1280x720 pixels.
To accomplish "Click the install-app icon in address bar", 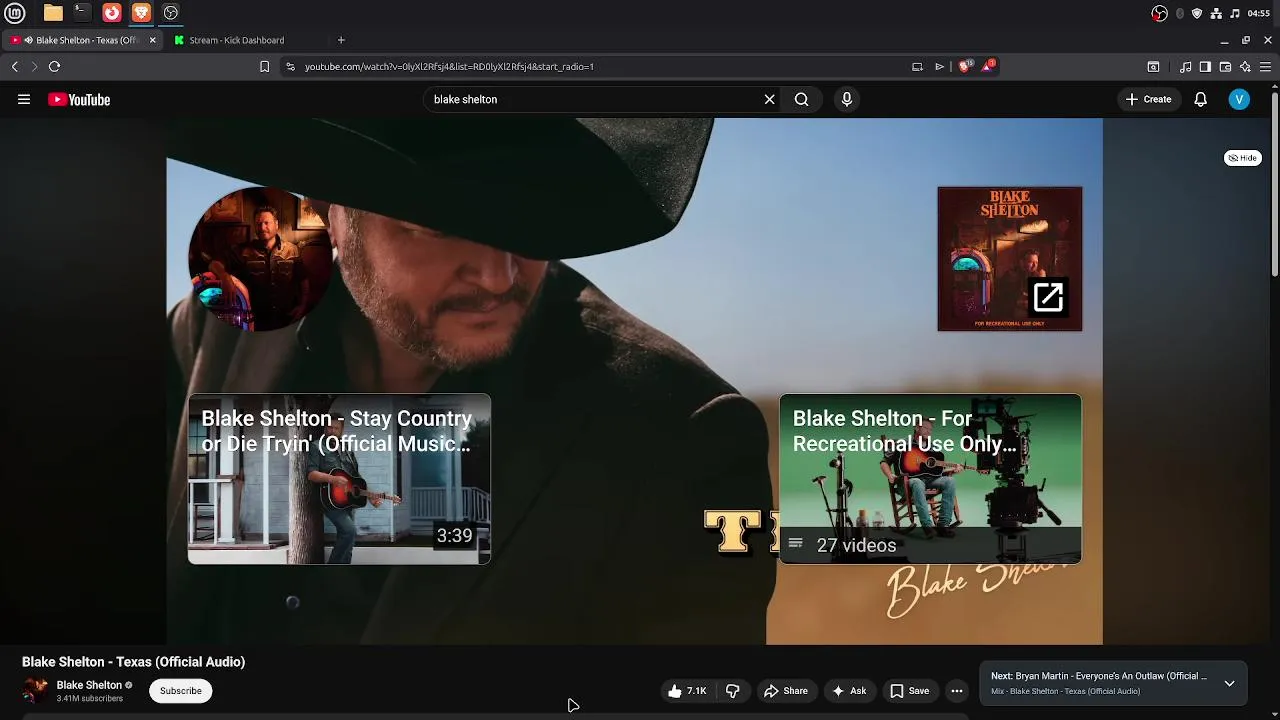I will [917, 66].
